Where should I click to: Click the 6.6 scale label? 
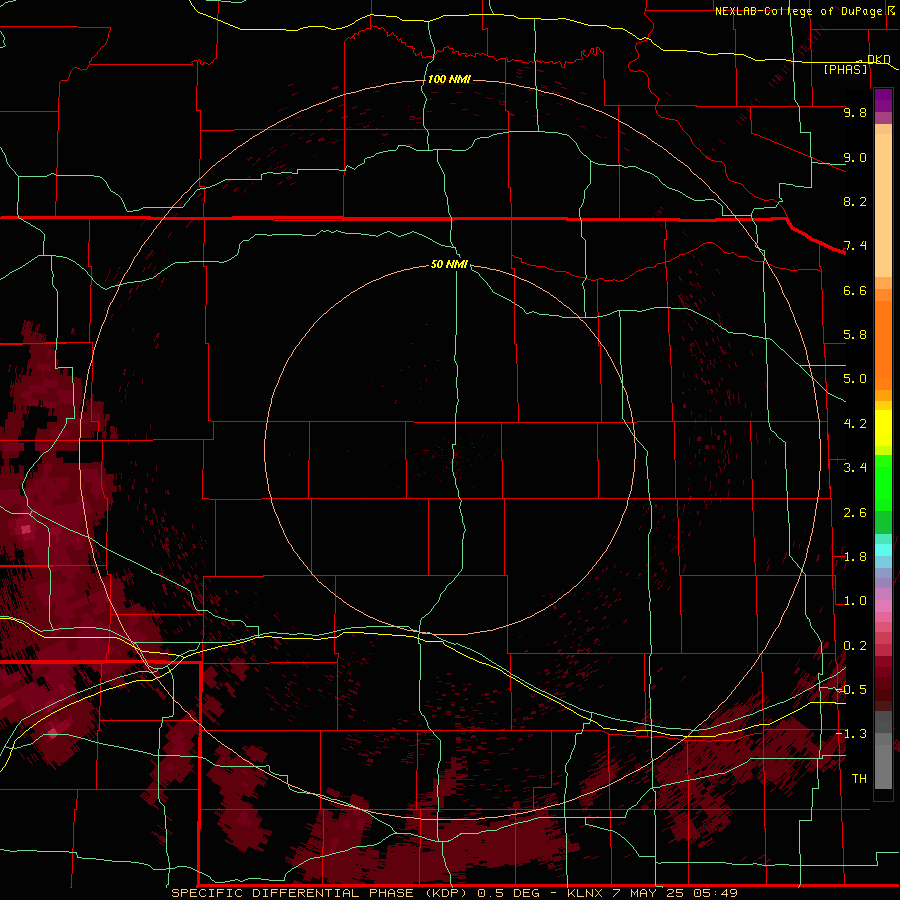[x=855, y=290]
